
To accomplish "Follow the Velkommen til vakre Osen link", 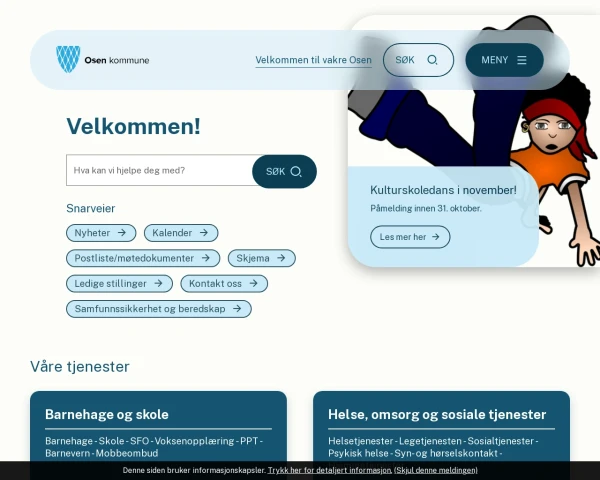I will 313,60.
